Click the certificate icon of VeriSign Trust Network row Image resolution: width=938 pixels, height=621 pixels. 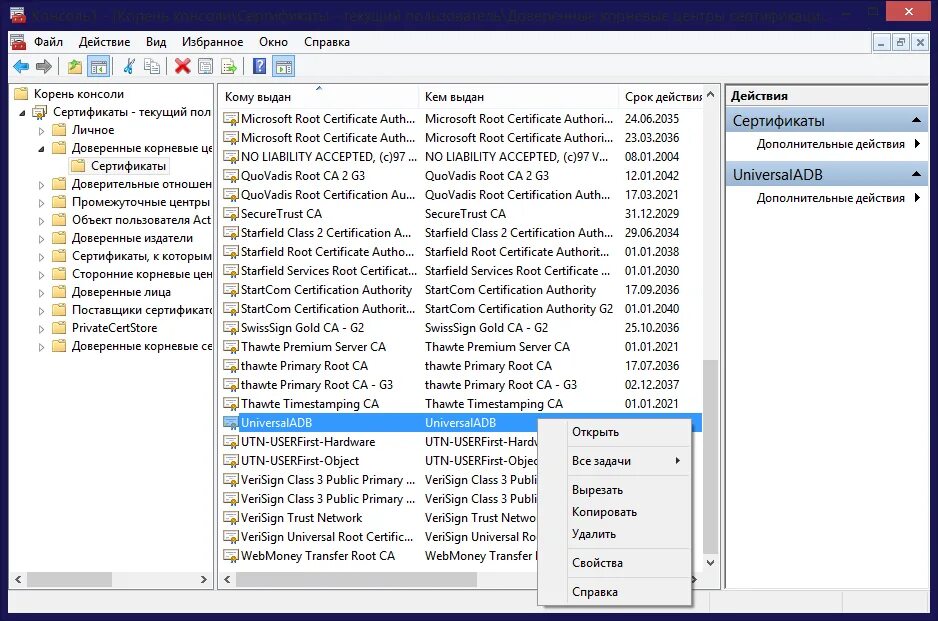230,518
